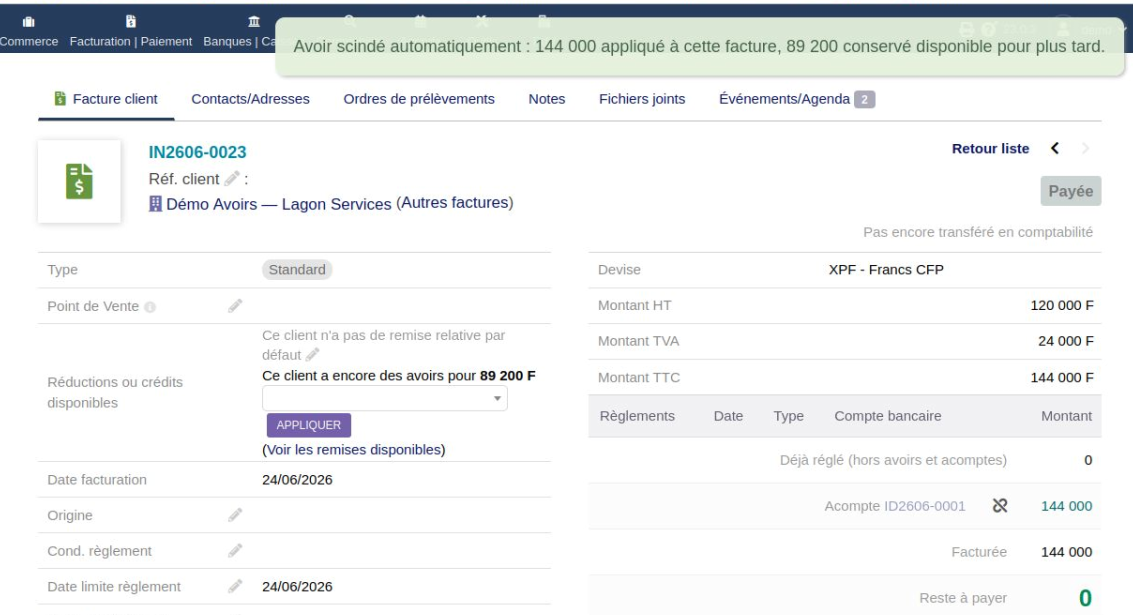Viewport: 1133px width, 615px height.
Task: Click the info icon next to Point de Vente
Action: click(x=150, y=307)
